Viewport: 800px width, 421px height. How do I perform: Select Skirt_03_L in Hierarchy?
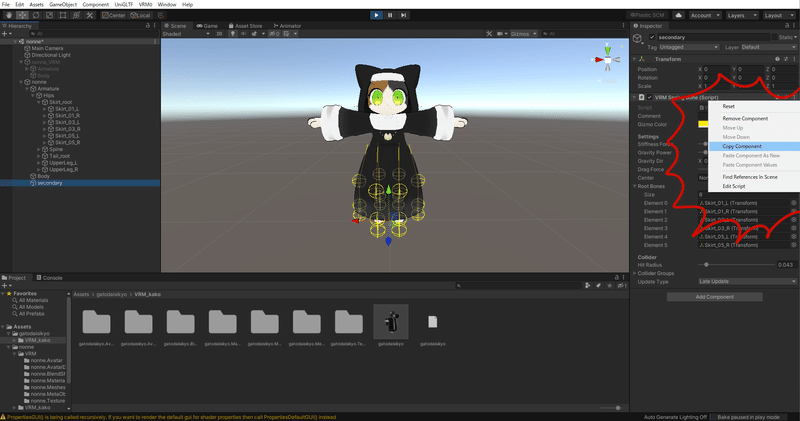point(67,122)
